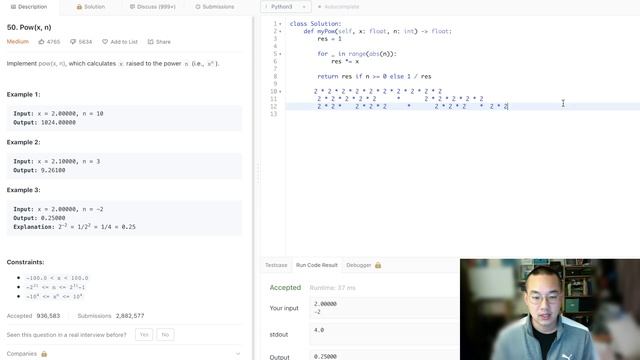Toggle the Autocomplete option
The height and width of the screenshot is (360, 640).
tap(338, 7)
